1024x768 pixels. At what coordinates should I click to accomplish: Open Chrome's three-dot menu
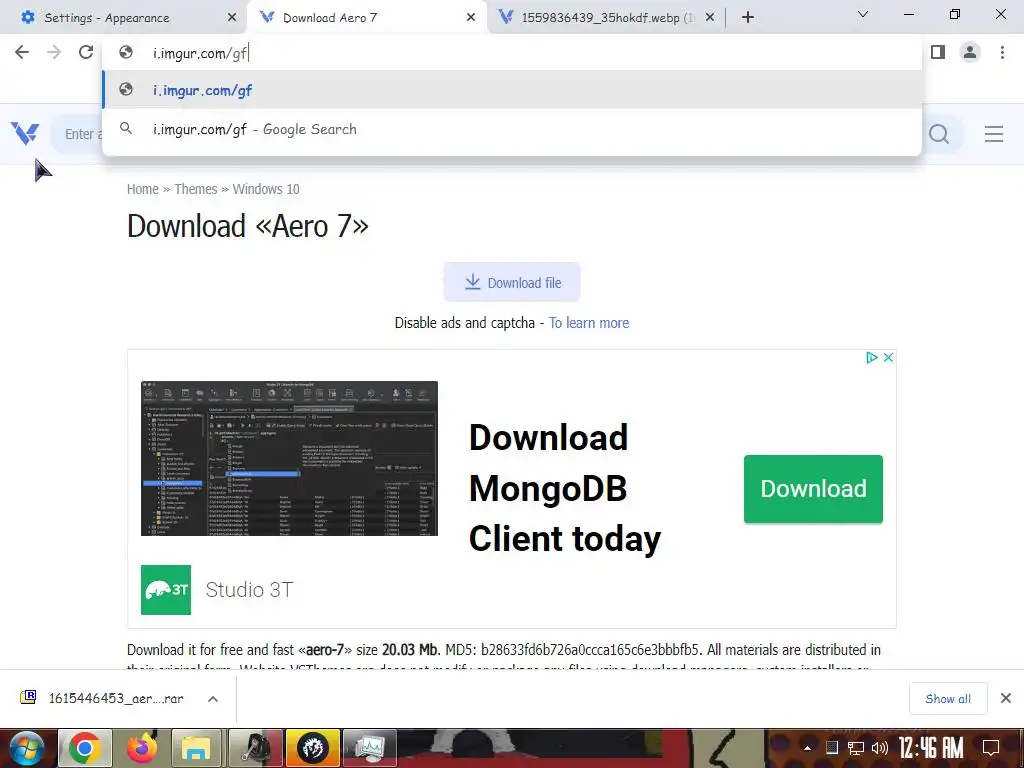pyautogui.click(x=1002, y=52)
